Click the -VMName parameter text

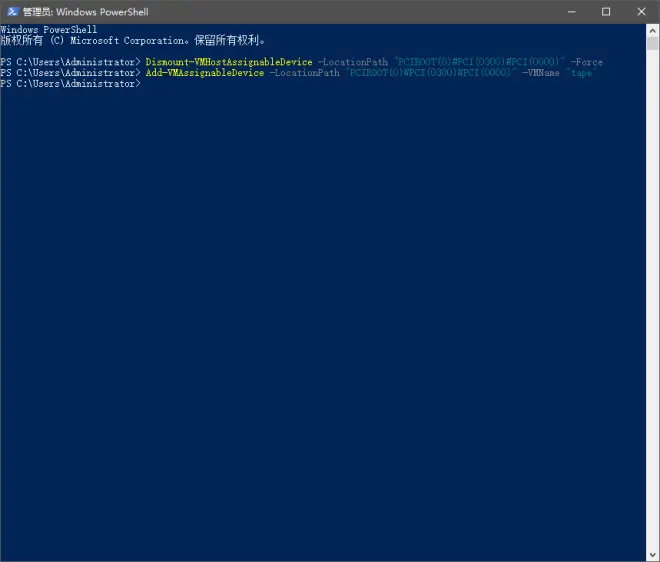click(x=541, y=73)
